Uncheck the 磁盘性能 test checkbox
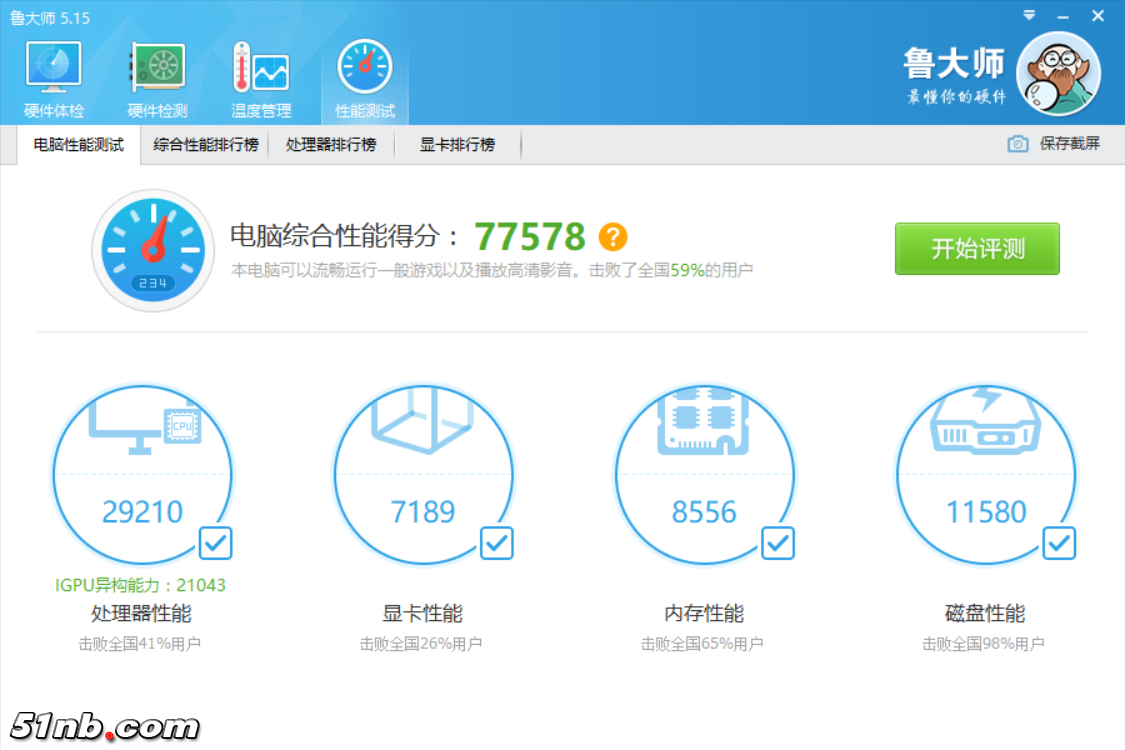The image size is (1125, 750). tap(1059, 544)
